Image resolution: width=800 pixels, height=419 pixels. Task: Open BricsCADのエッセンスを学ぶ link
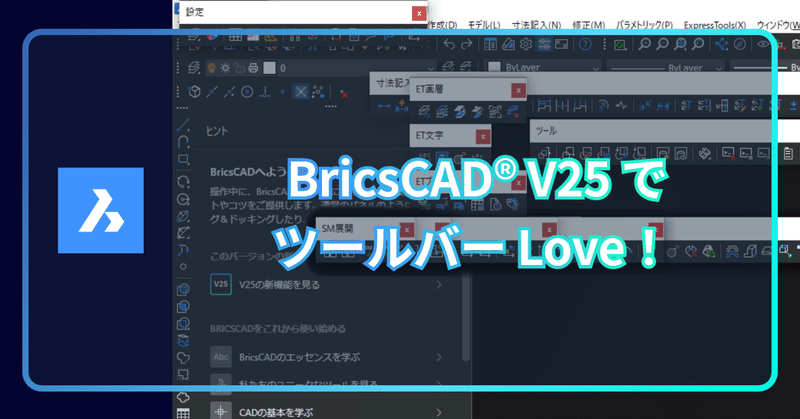click(x=299, y=357)
